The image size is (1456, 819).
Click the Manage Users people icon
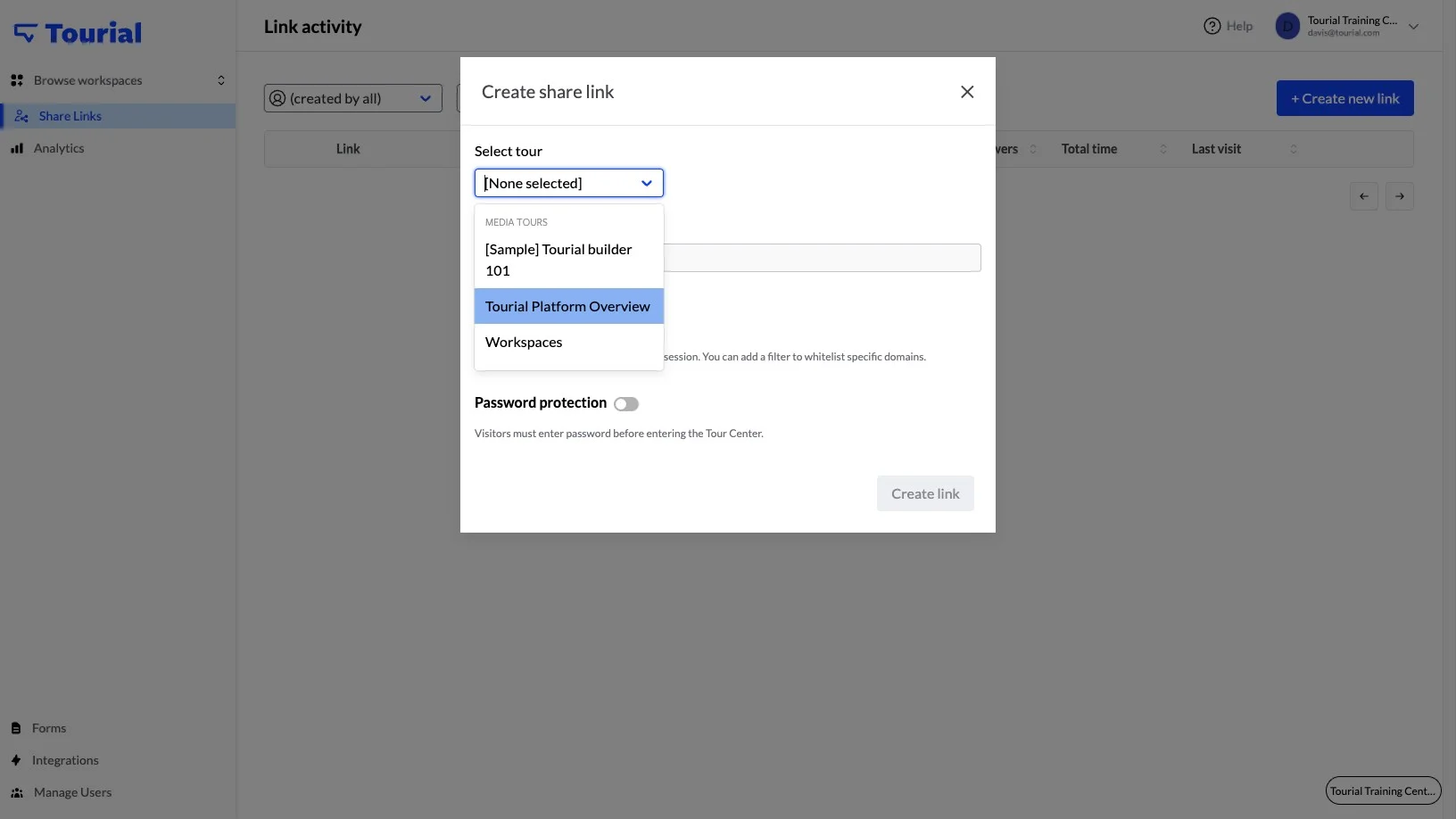(x=17, y=792)
